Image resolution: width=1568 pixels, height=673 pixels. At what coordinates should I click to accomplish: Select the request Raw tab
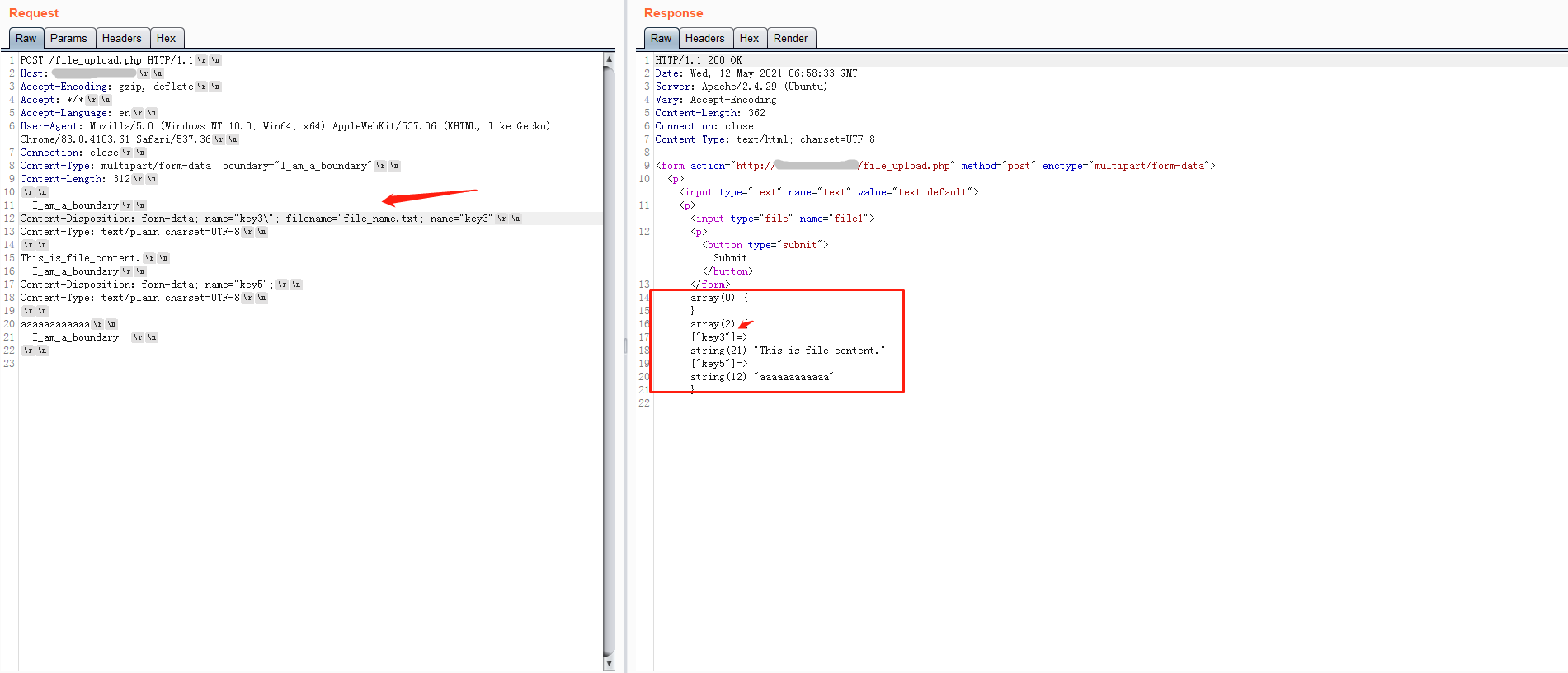pyautogui.click(x=26, y=38)
